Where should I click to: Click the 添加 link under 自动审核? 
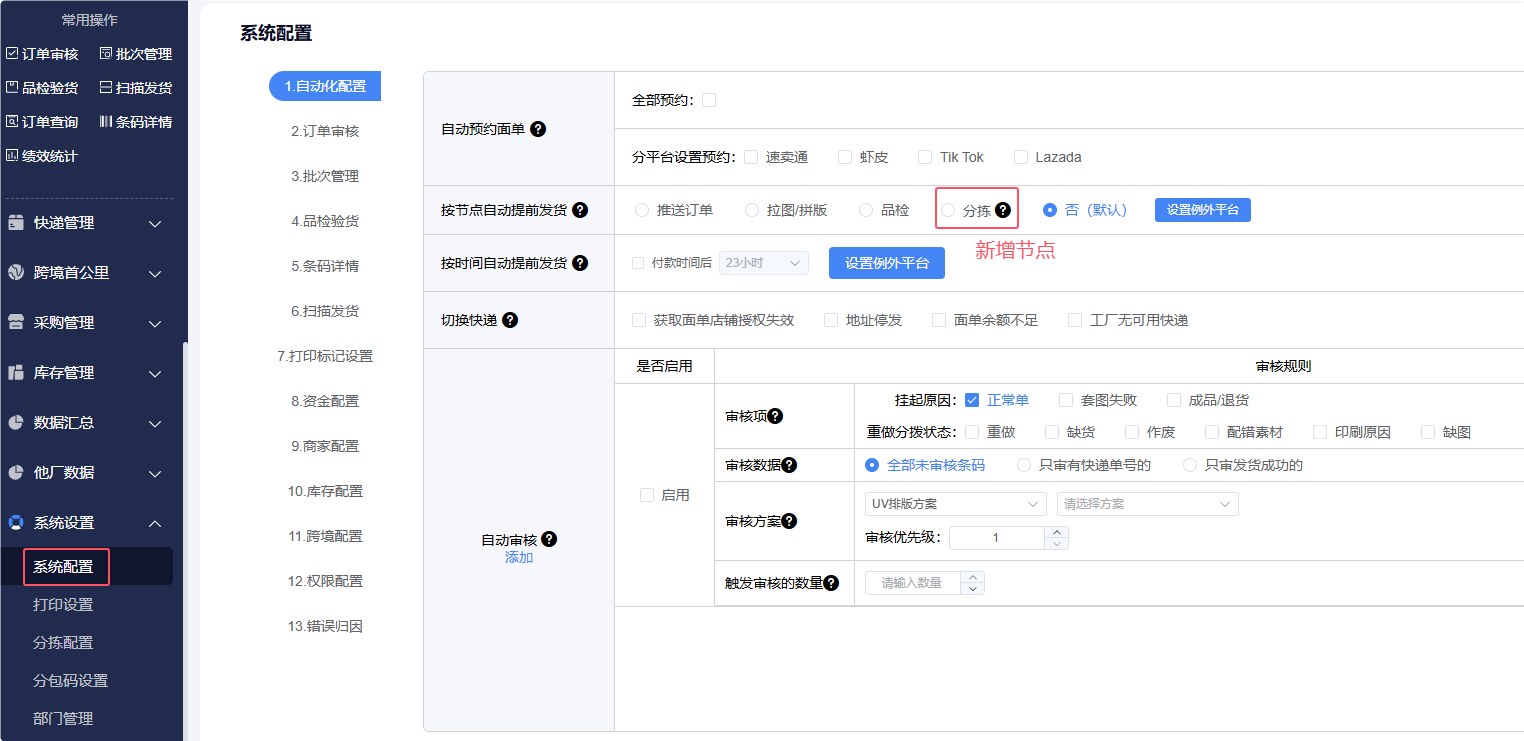click(519, 557)
